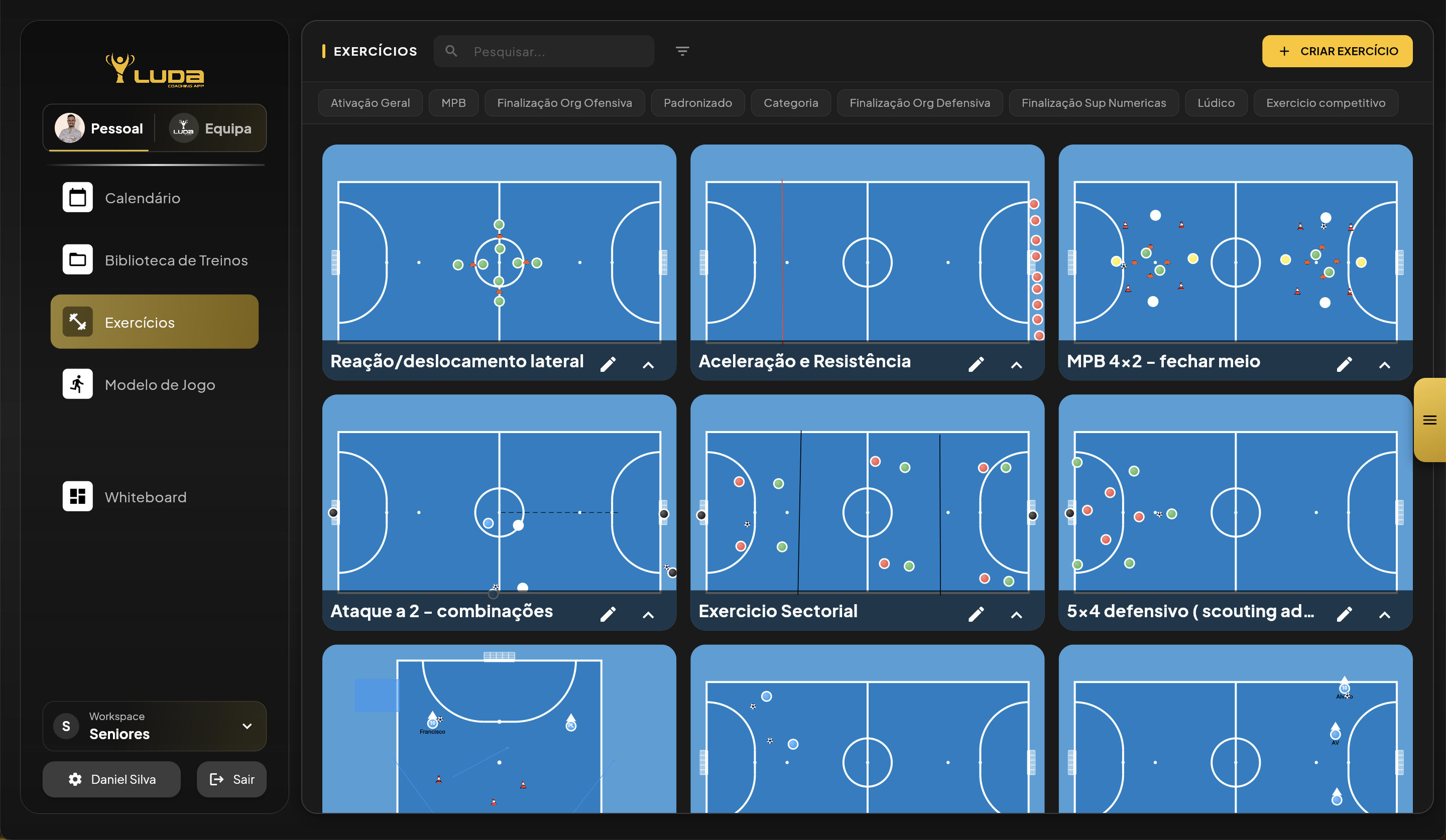Toggle the Ativação Geral filter
The height and width of the screenshot is (840, 1446).
tap(370, 103)
